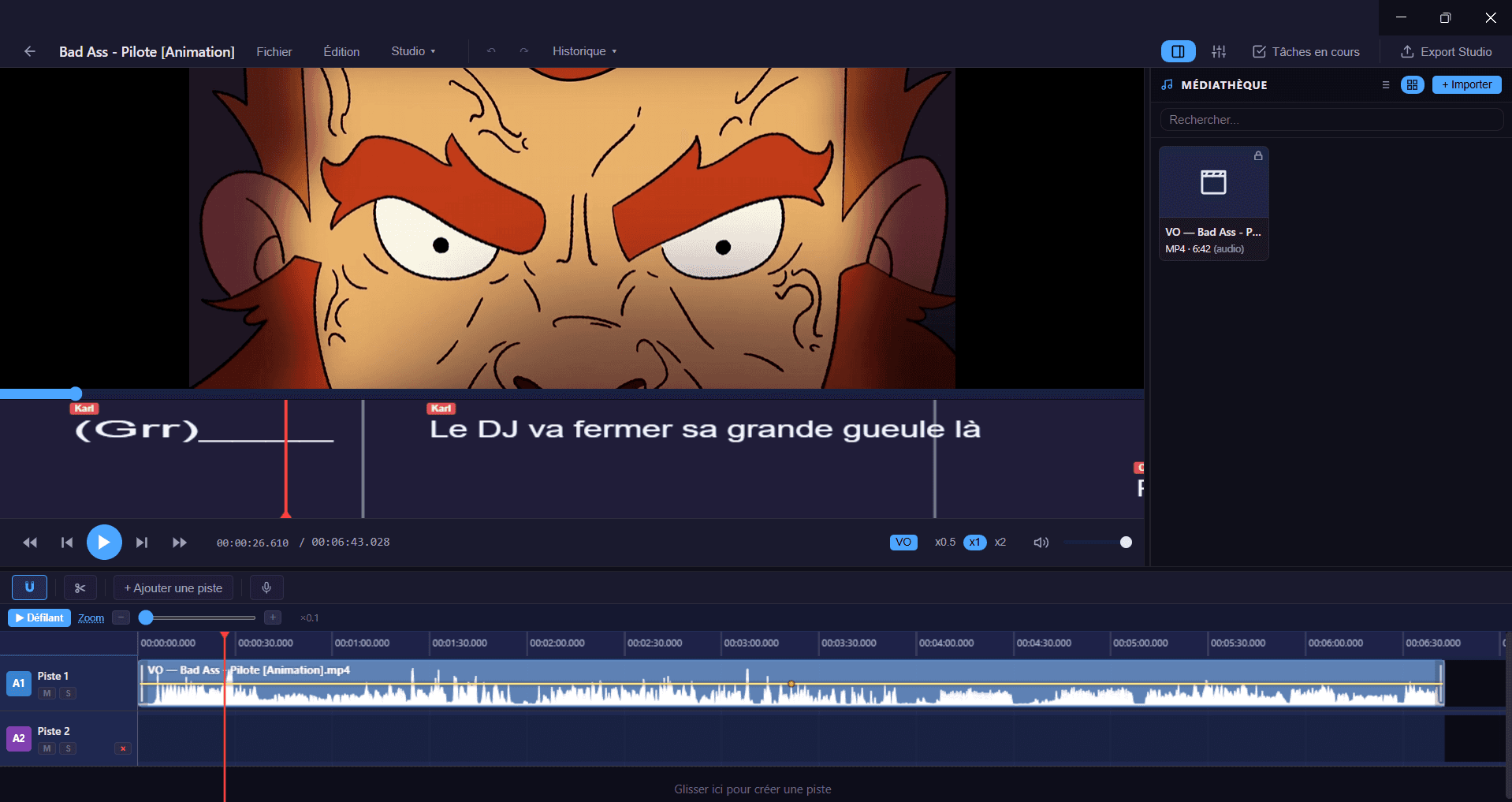Click the redo arrow icon
Image resolution: width=1512 pixels, height=802 pixels.
524,51
